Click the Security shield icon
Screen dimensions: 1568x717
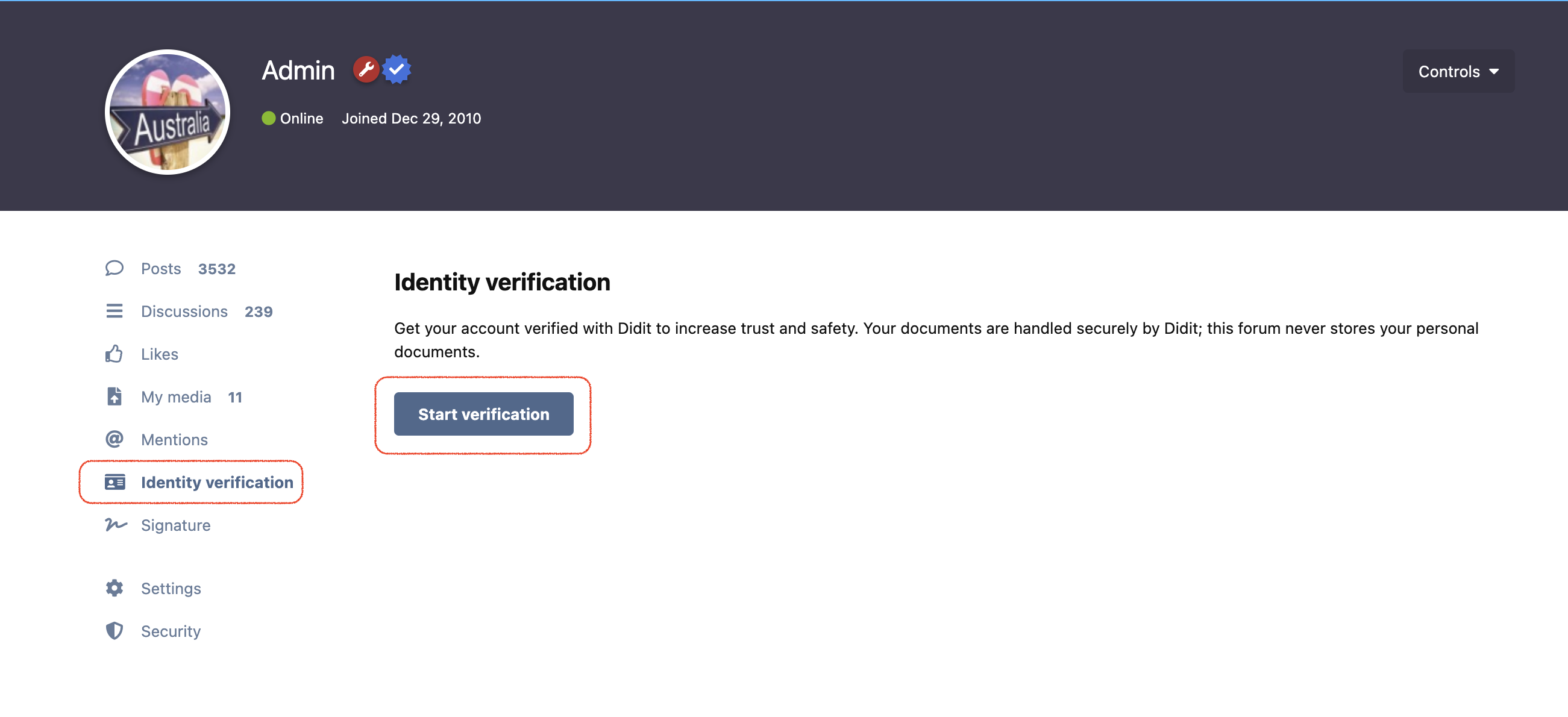[x=114, y=631]
